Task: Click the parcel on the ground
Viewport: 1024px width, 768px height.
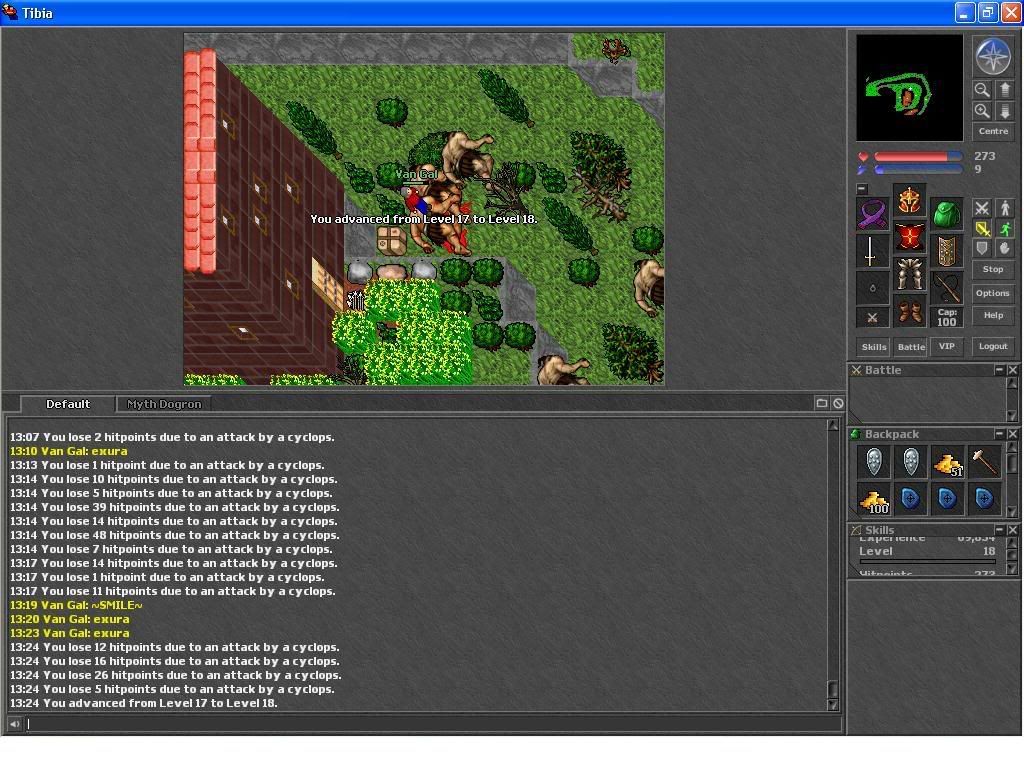Action: 392,241
